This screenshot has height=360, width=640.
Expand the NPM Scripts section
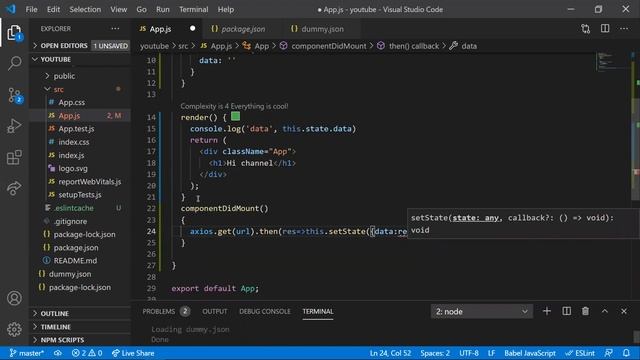(x=81, y=340)
